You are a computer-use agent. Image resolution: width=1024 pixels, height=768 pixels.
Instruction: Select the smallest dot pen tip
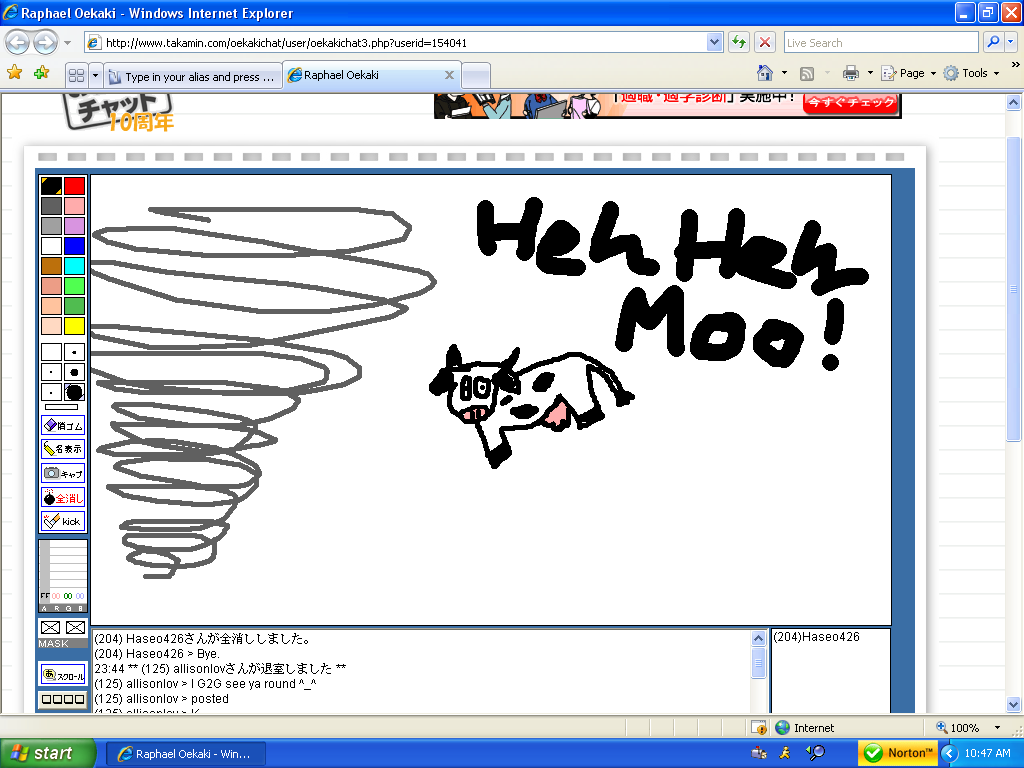pyautogui.click(x=49, y=371)
